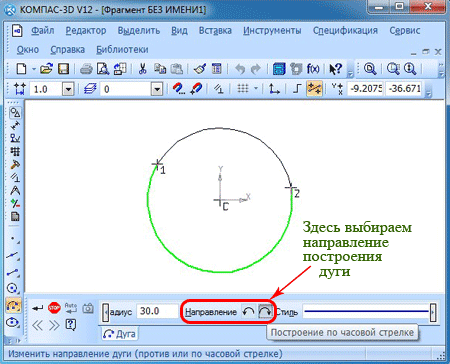The image size is (450, 364).
Task: Expand the current state toolbar overflow chevron
Action: click(x=429, y=94)
